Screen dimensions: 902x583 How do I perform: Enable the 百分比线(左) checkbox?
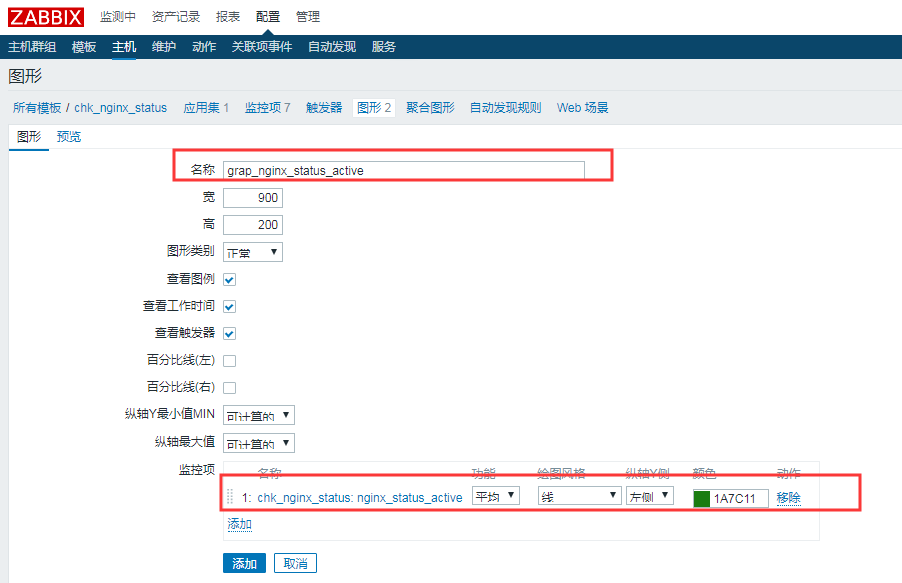point(230,361)
